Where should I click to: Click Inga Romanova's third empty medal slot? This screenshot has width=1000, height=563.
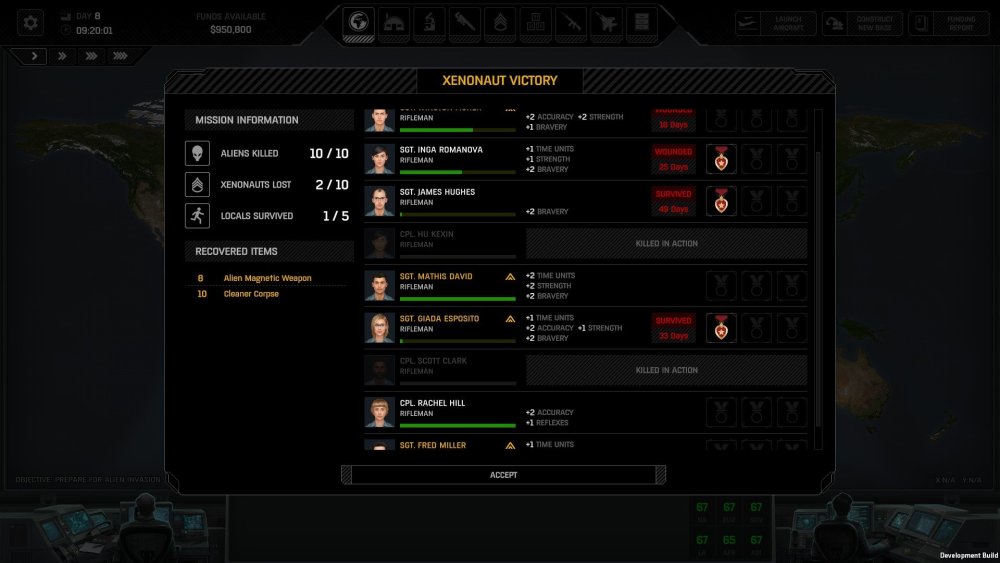click(x=792, y=159)
